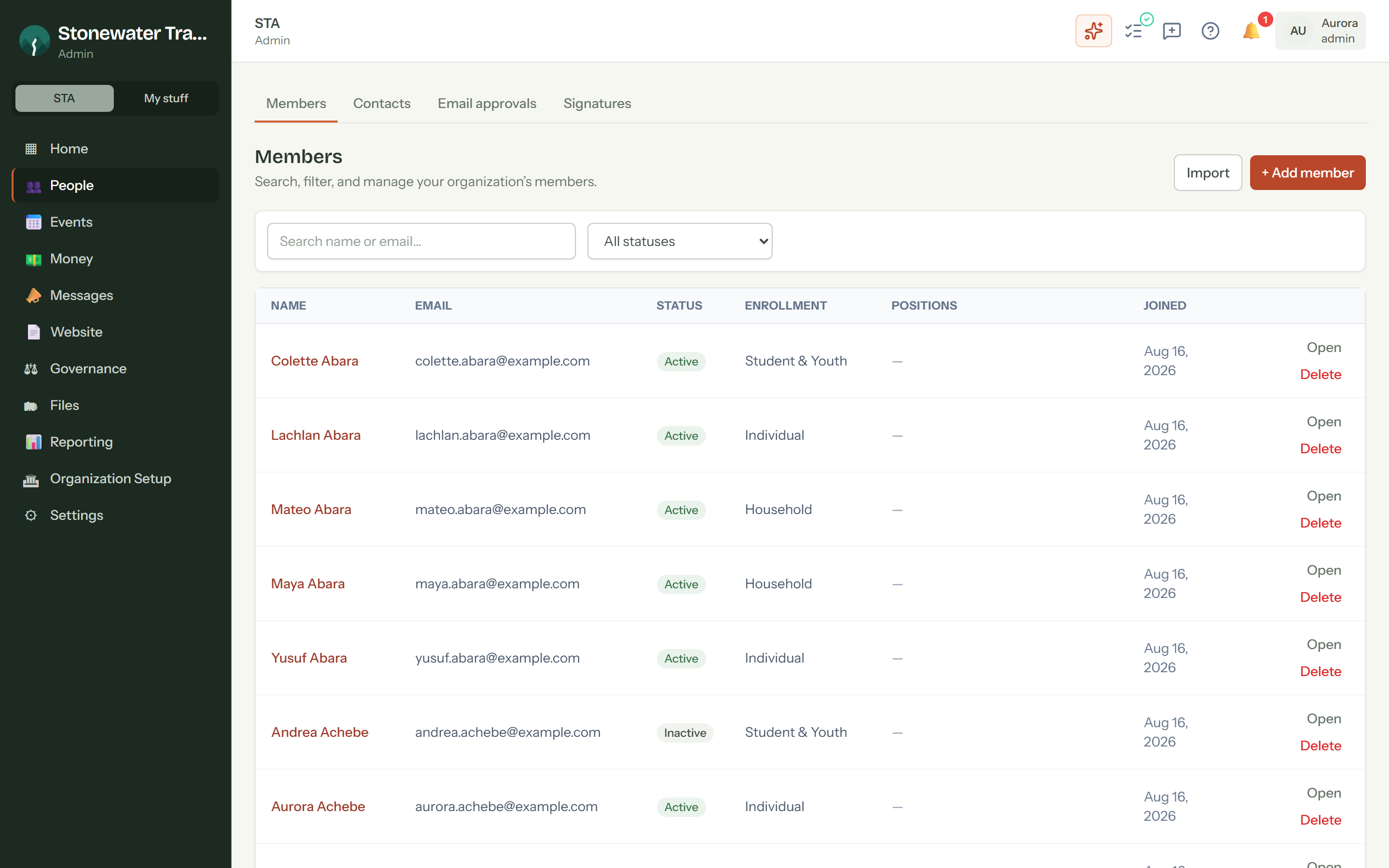Open Website in the sidebar
This screenshot has width=1389, height=868.
click(x=115, y=332)
